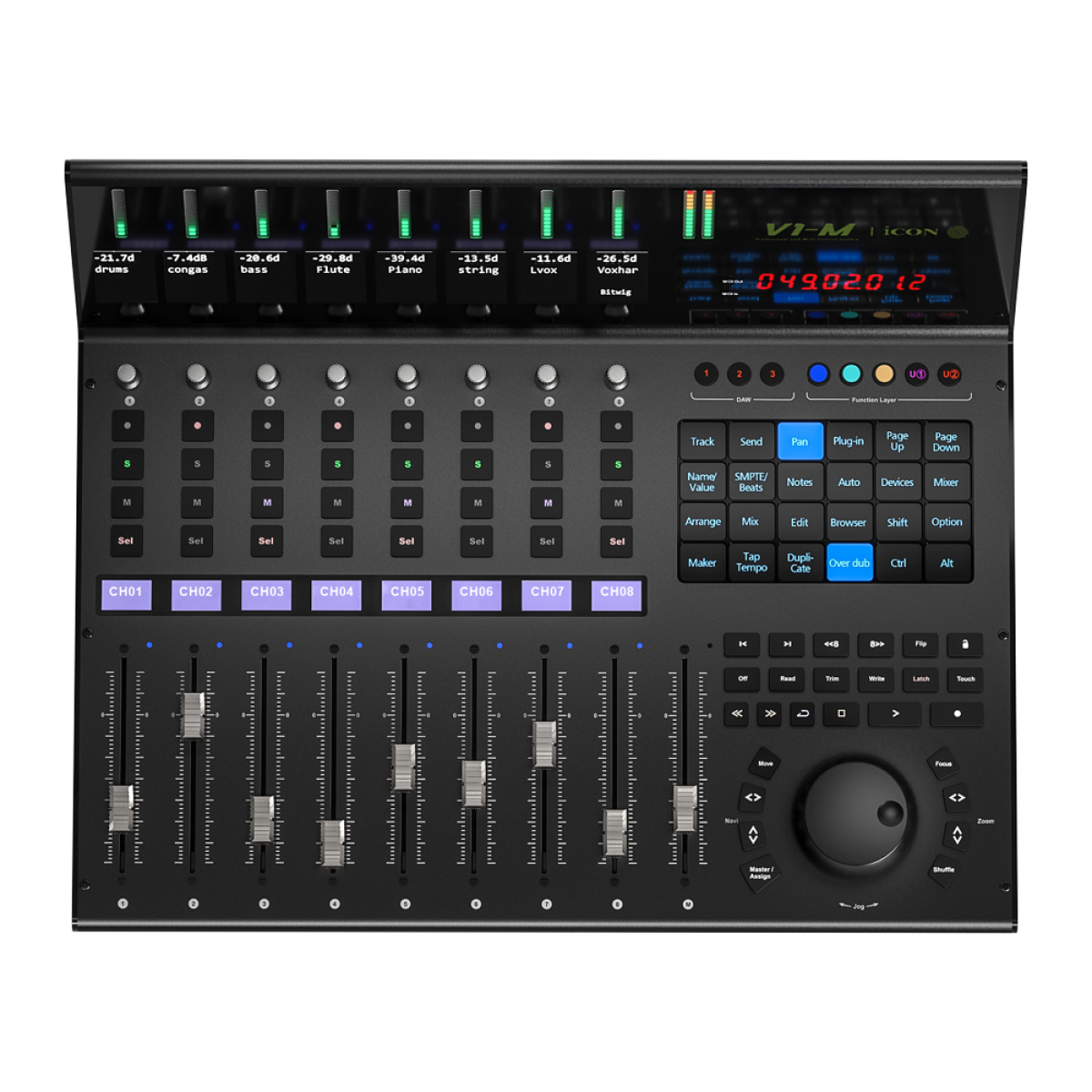Stop playback with the square button
The image size is (1092, 1092).
842,713
